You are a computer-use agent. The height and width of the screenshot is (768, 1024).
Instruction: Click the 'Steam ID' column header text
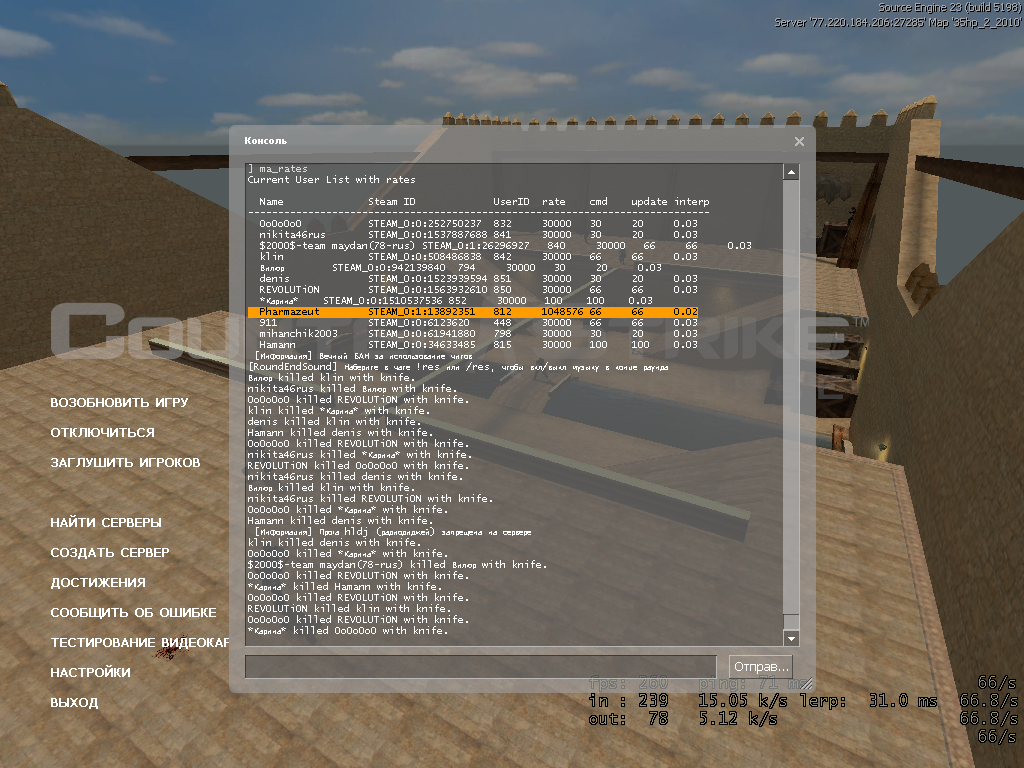[391, 202]
